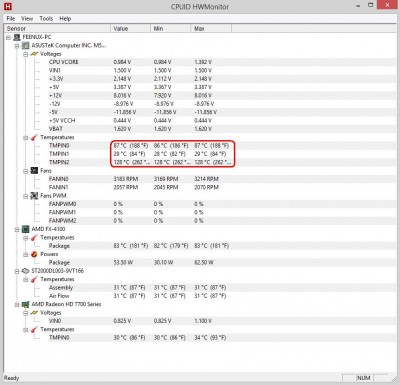400x385 pixels.
Task: Click the motherboard Temperatures thermometer icon
Action: 34,137
